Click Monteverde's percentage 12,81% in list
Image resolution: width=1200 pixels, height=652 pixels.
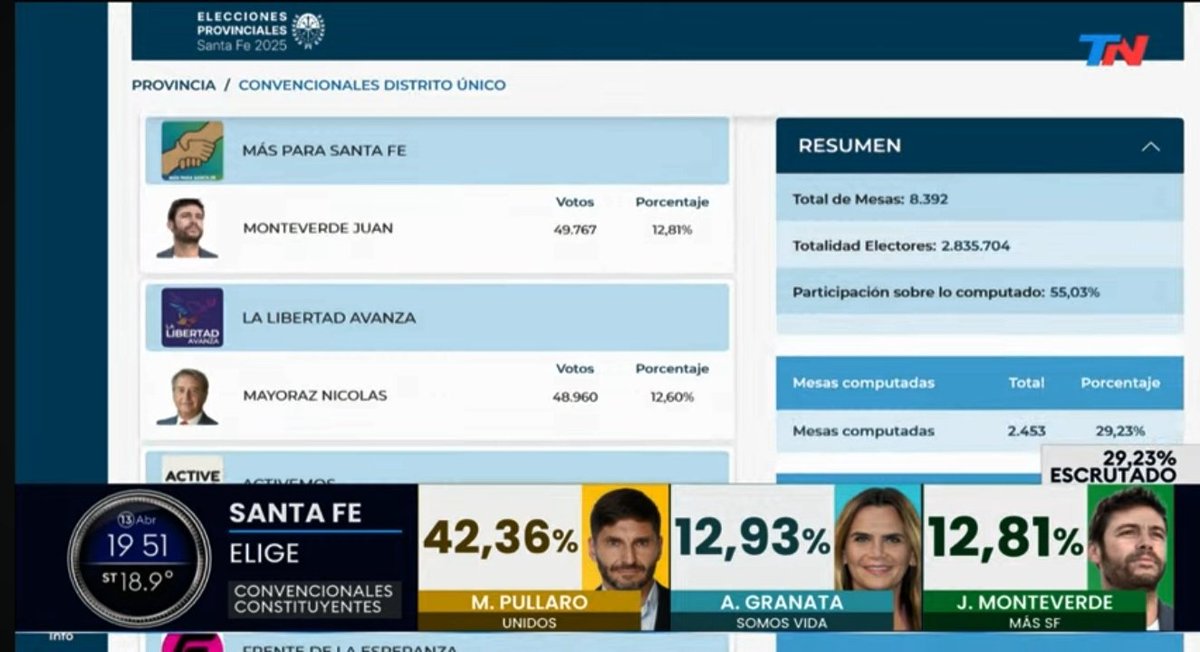point(671,229)
